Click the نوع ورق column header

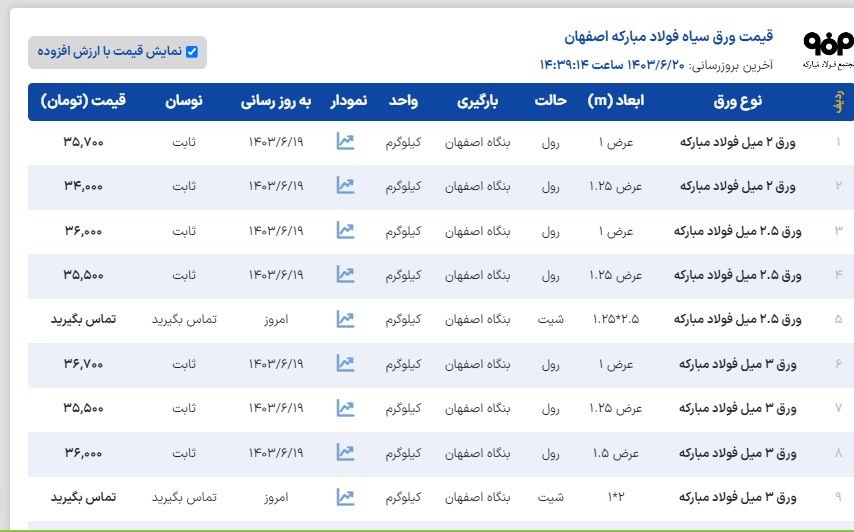click(738, 101)
